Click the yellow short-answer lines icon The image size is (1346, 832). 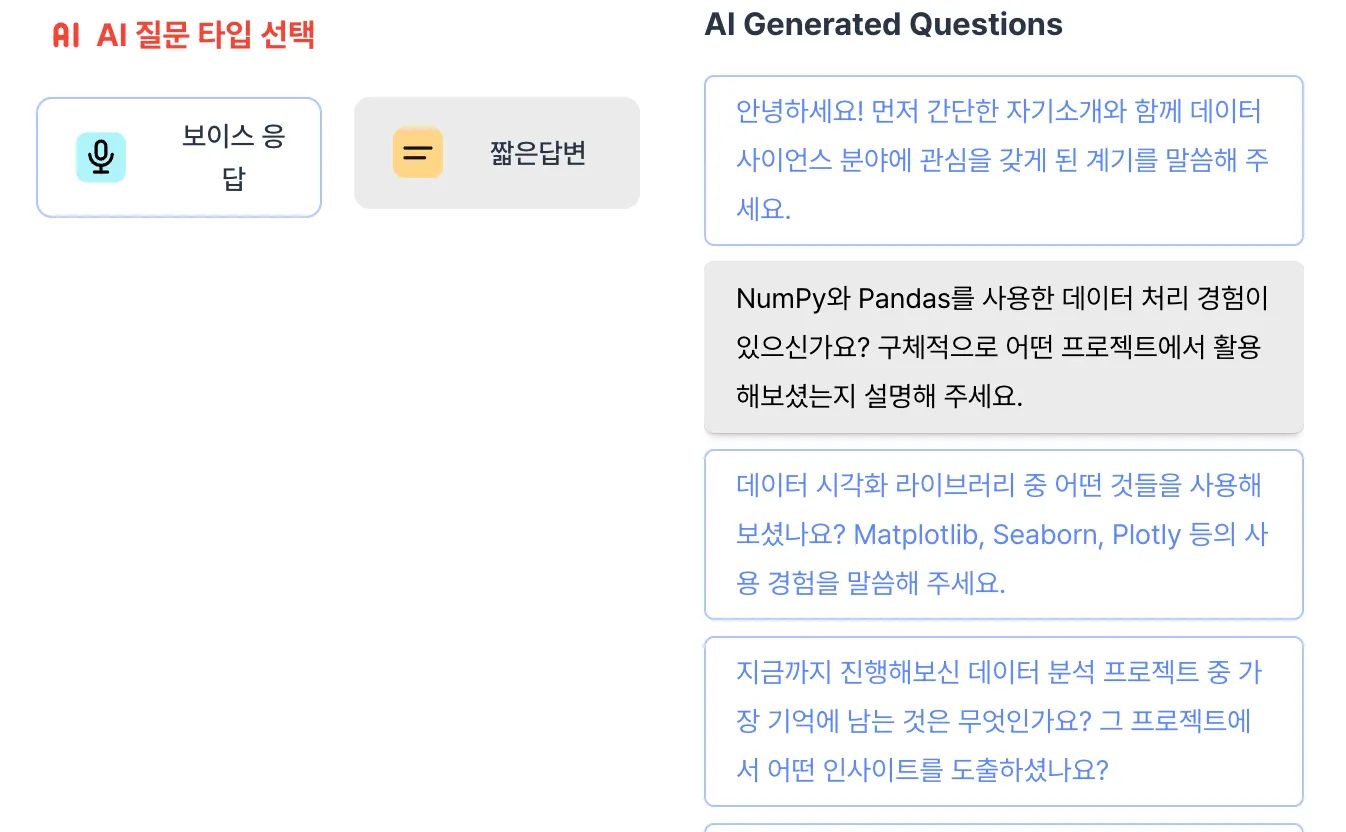click(x=417, y=153)
